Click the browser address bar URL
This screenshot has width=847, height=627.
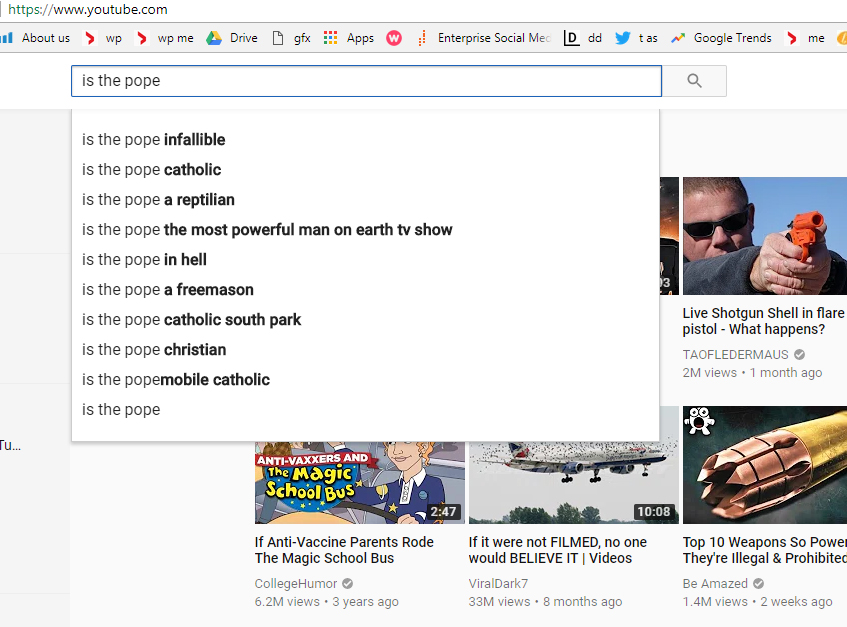[x=88, y=10]
